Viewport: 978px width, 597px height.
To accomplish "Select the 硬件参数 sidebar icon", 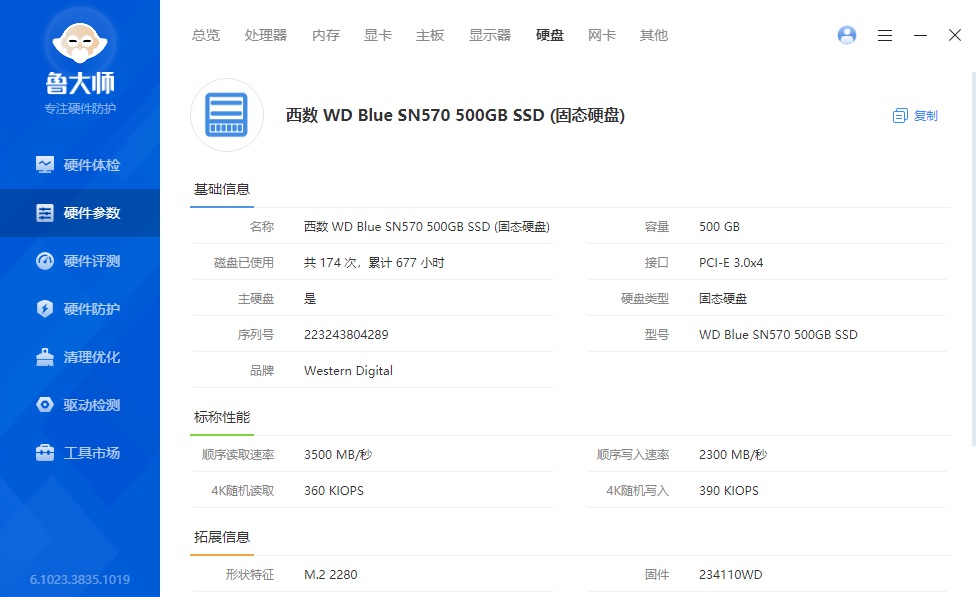I will tap(45, 213).
